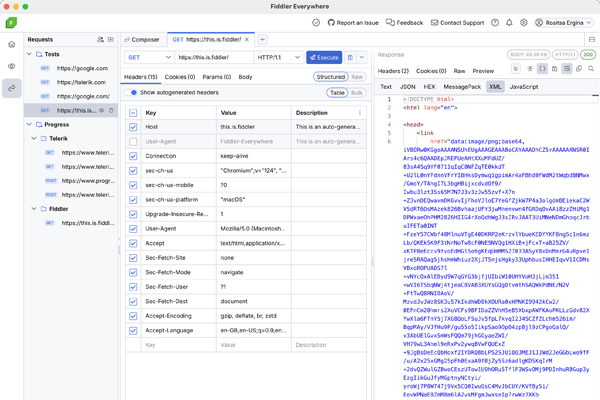
Task: Open the Home view in the sidebar
Action: (x=11, y=44)
